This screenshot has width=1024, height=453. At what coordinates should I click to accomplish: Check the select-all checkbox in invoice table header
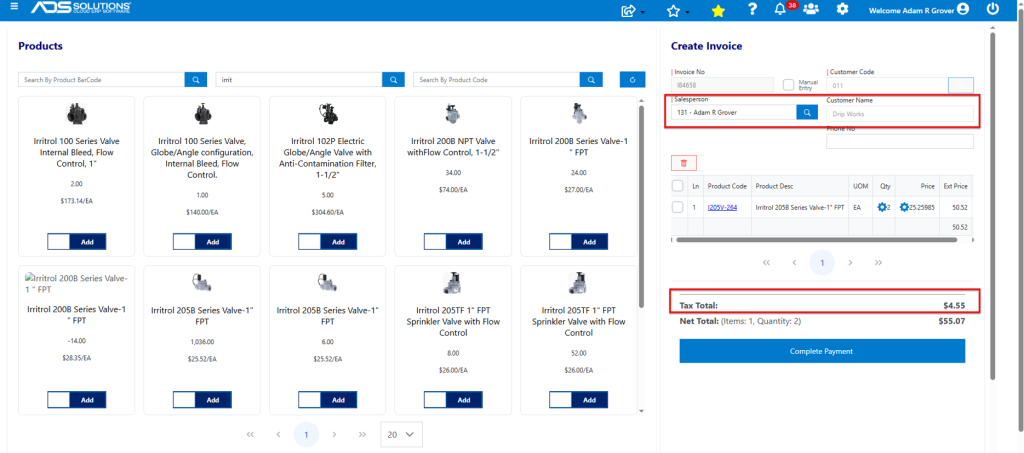click(678, 186)
